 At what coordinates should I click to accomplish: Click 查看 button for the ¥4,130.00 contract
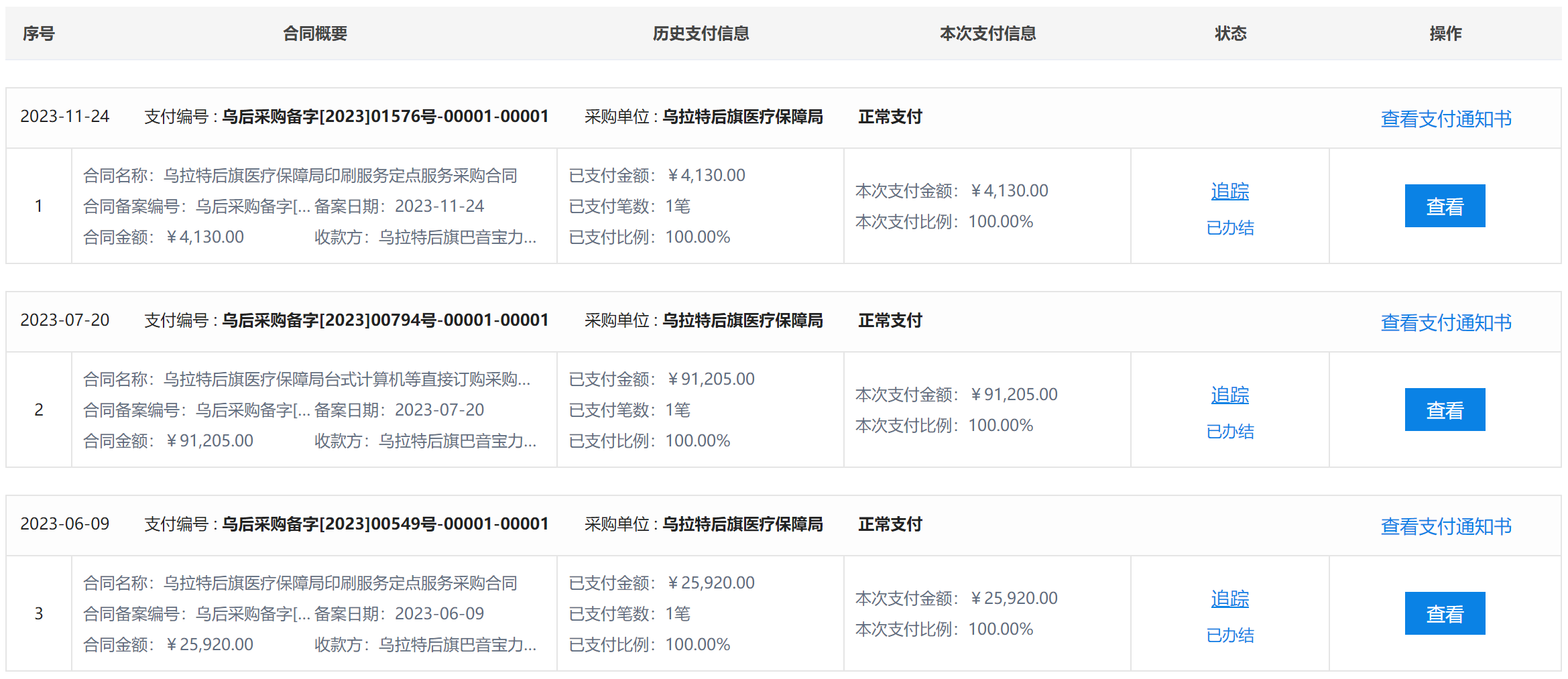click(1445, 206)
